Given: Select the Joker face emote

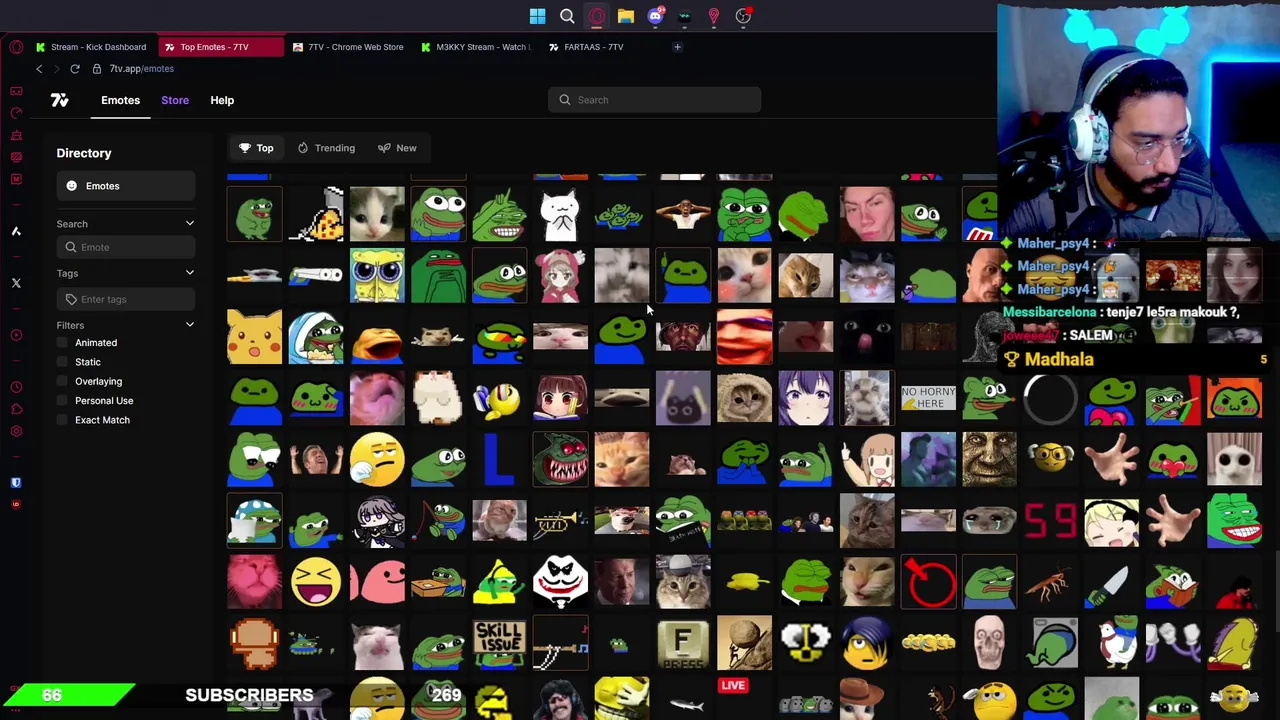Looking at the screenshot, I should (560, 581).
